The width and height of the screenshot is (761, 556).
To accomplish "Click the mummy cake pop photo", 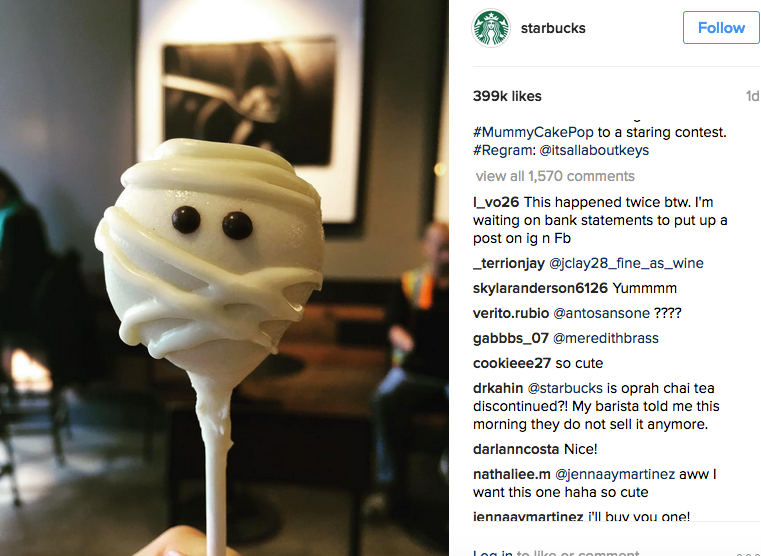I will click(224, 278).
